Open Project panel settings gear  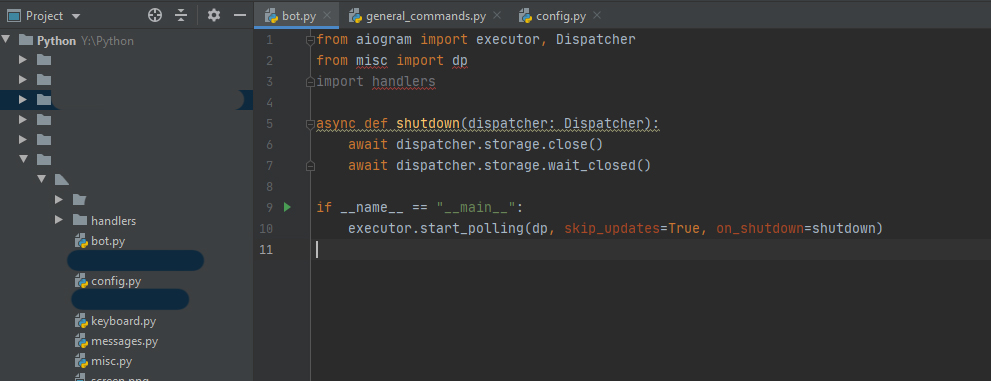214,15
